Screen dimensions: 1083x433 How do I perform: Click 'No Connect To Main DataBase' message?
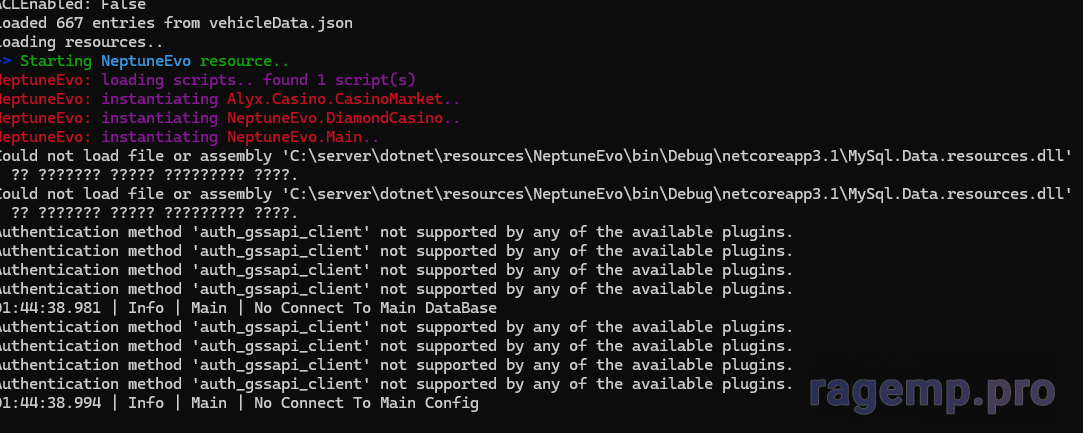(375, 308)
